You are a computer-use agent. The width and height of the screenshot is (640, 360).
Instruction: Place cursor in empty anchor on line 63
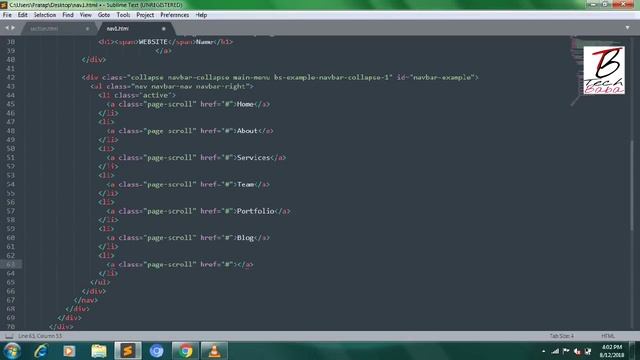[x=237, y=264]
